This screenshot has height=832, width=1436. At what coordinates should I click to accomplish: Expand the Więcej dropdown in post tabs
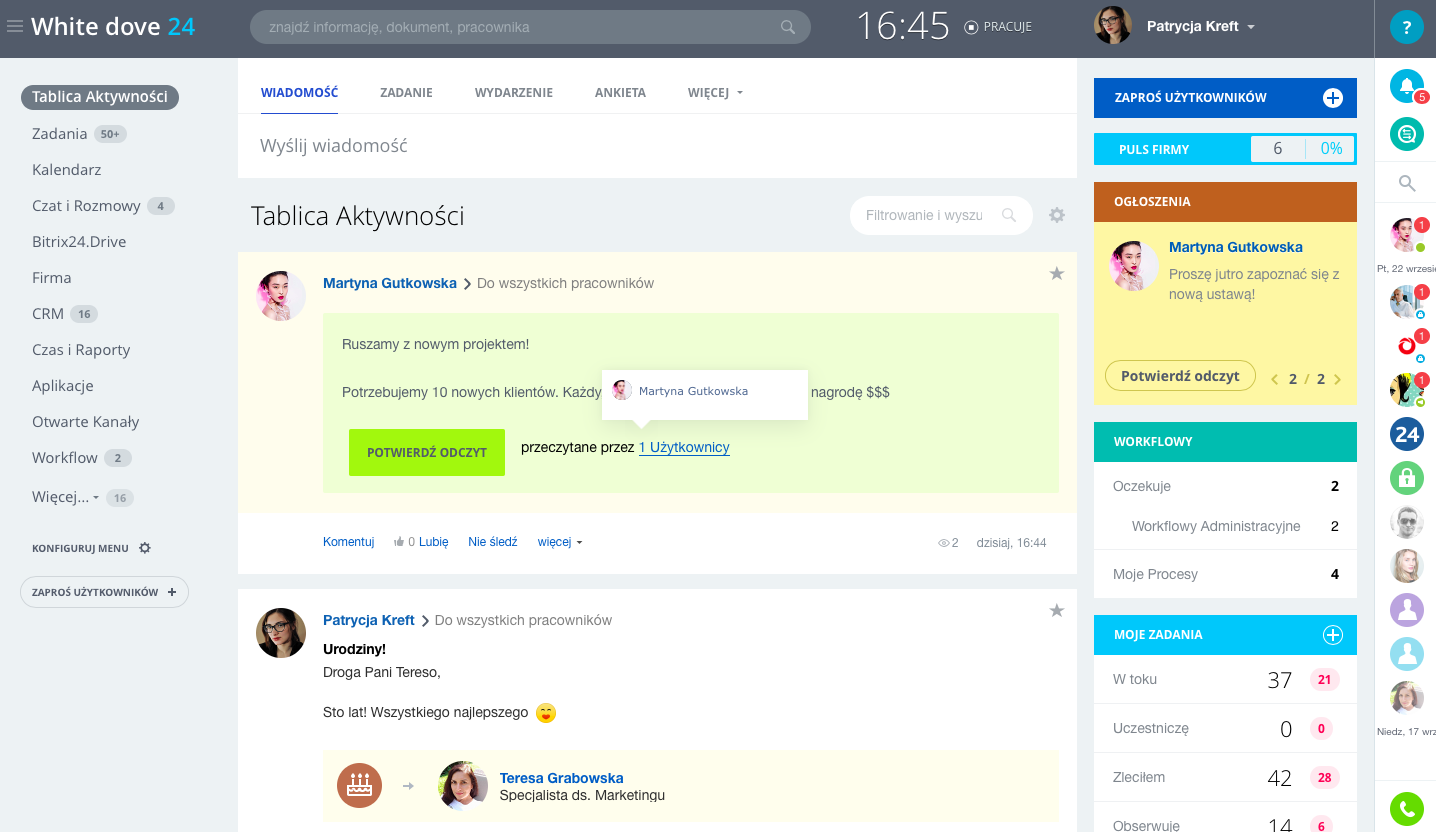coord(715,93)
